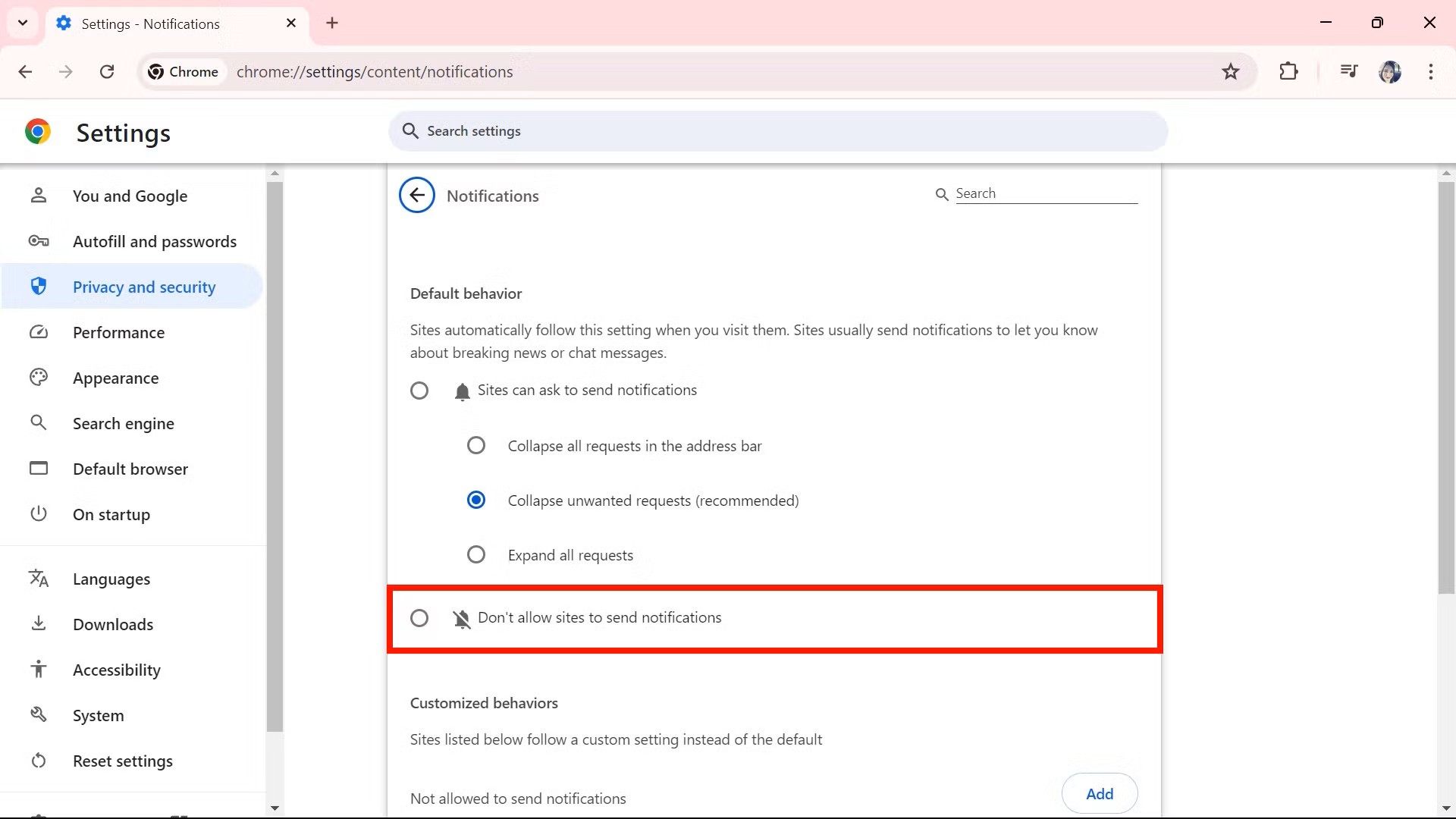Reload the page
This screenshot has width=1456, height=819.
(107, 71)
